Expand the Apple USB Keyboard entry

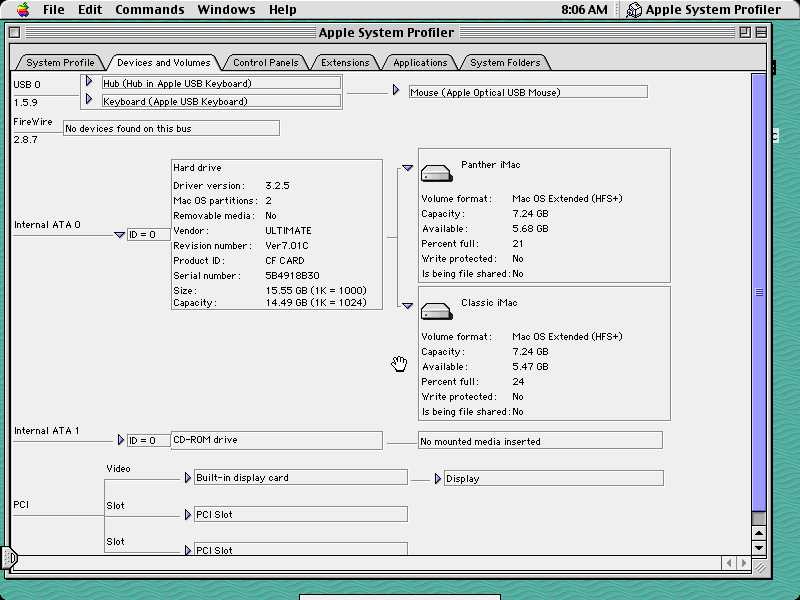tap(89, 98)
